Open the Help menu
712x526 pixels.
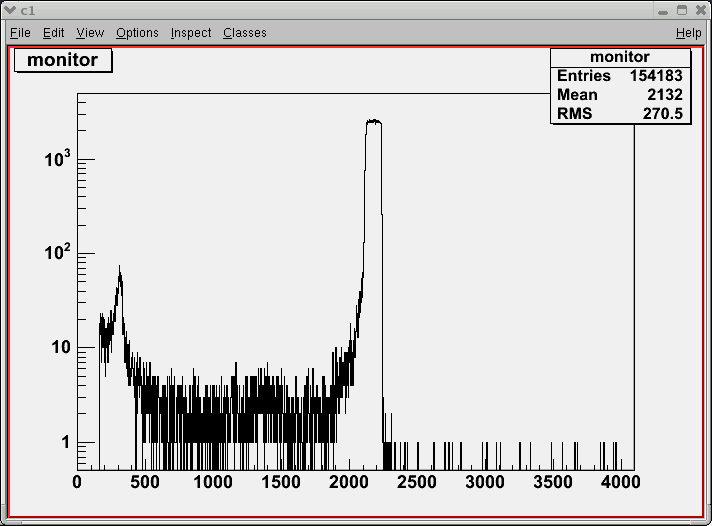pos(688,33)
